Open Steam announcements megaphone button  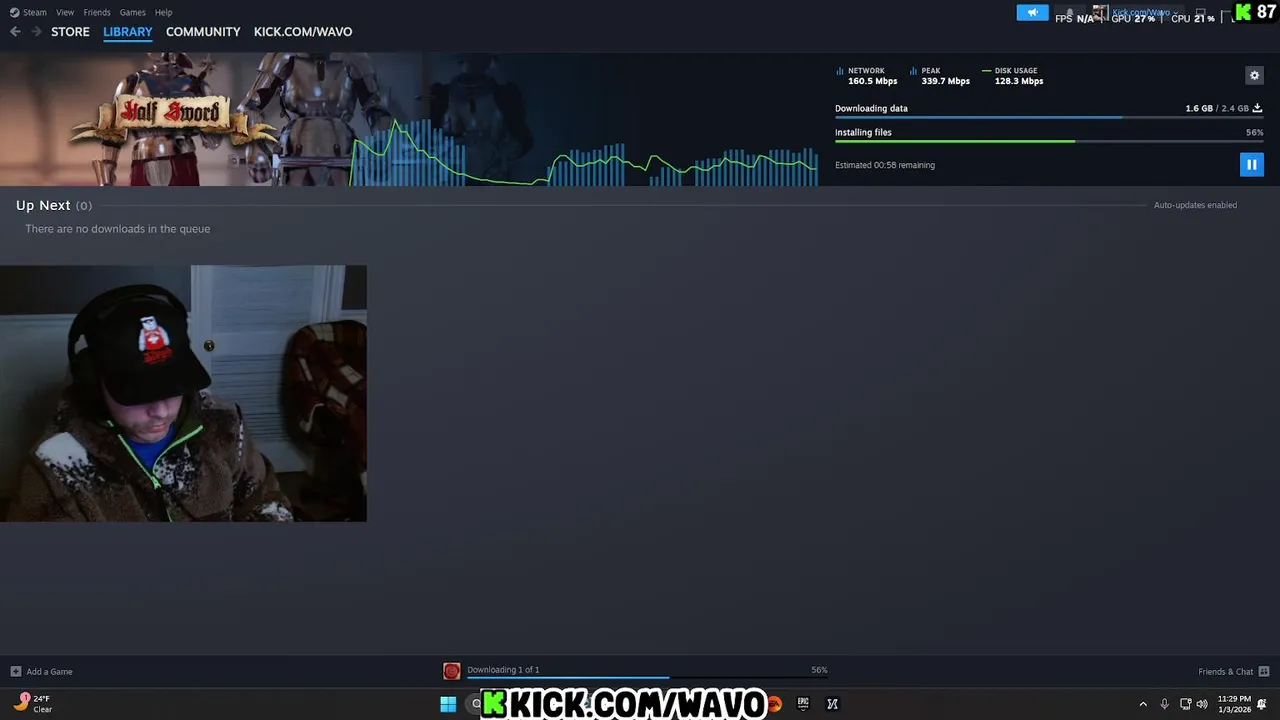(1032, 12)
